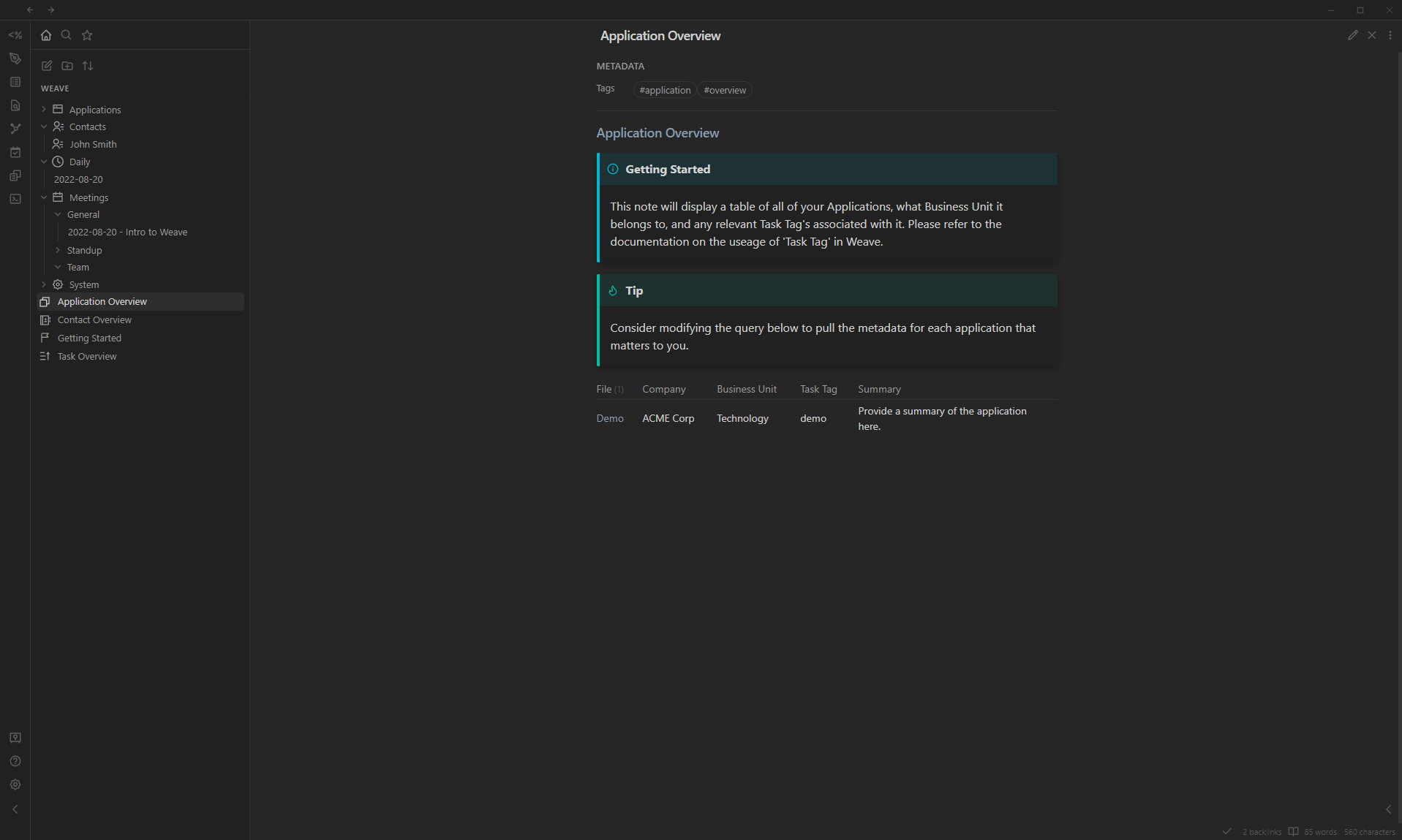Click the list-view ribbon icon
The width and height of the screenshot is (1402, 840).
pyautogui.click(x=15, y=82)
